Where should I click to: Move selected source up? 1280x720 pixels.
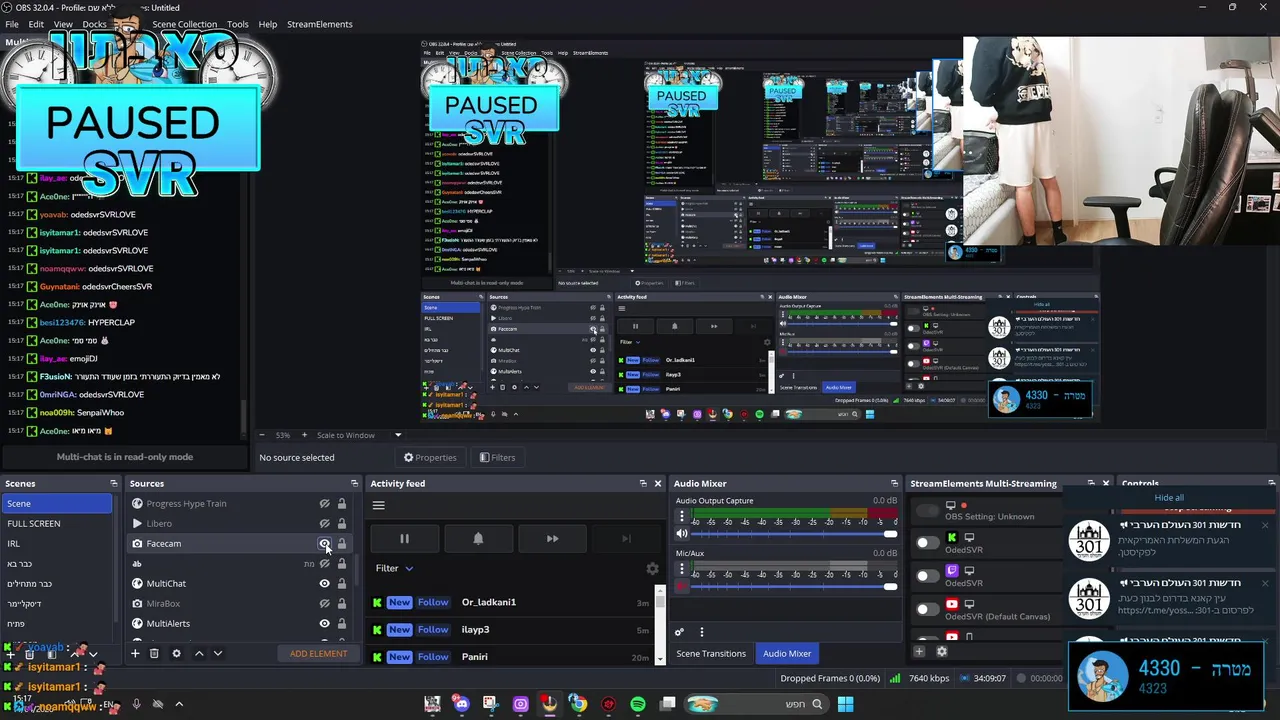tap(199, 653)
